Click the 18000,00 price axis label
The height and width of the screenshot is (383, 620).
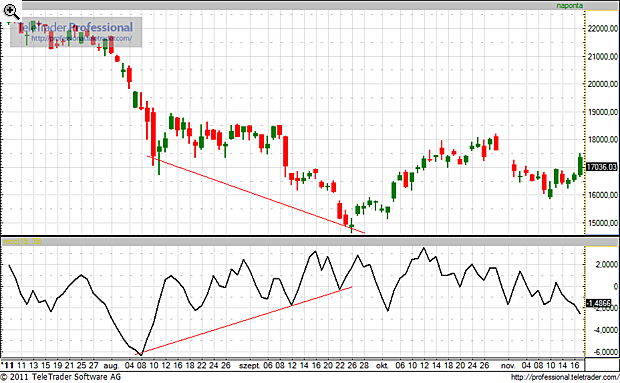point(603,140)
